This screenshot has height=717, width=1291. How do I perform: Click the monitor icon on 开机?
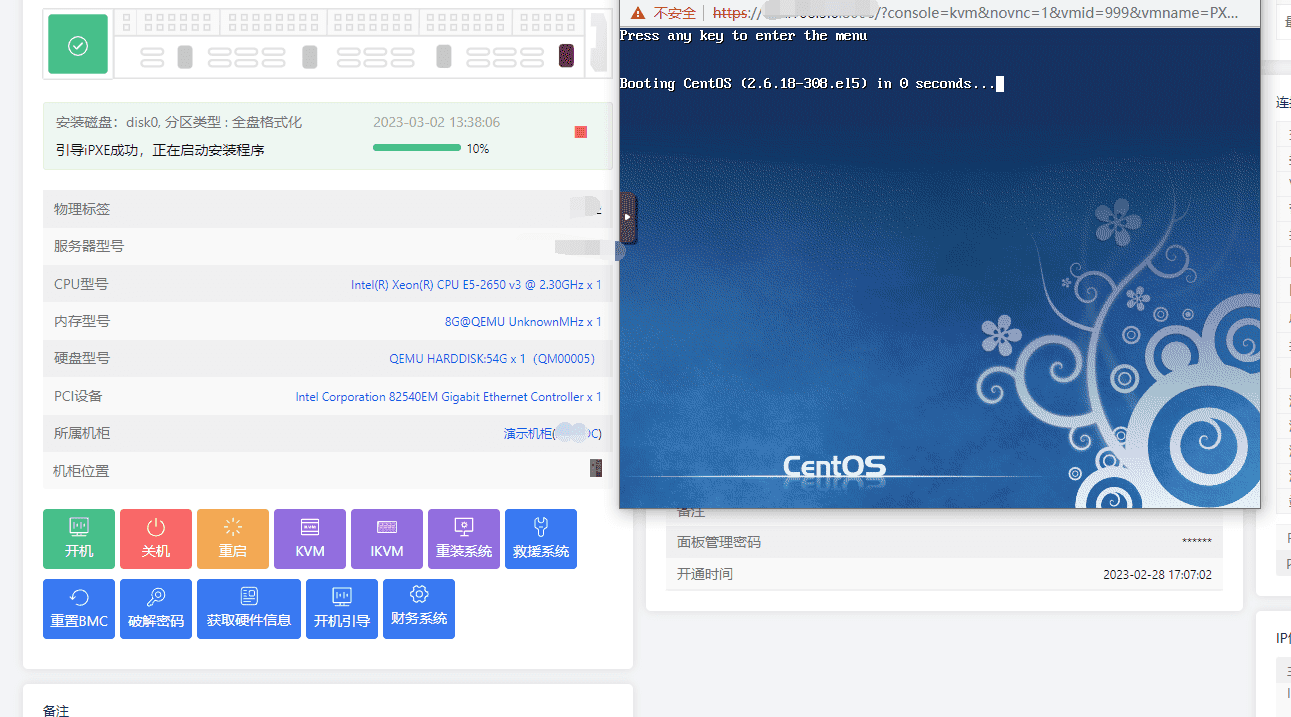79,526
